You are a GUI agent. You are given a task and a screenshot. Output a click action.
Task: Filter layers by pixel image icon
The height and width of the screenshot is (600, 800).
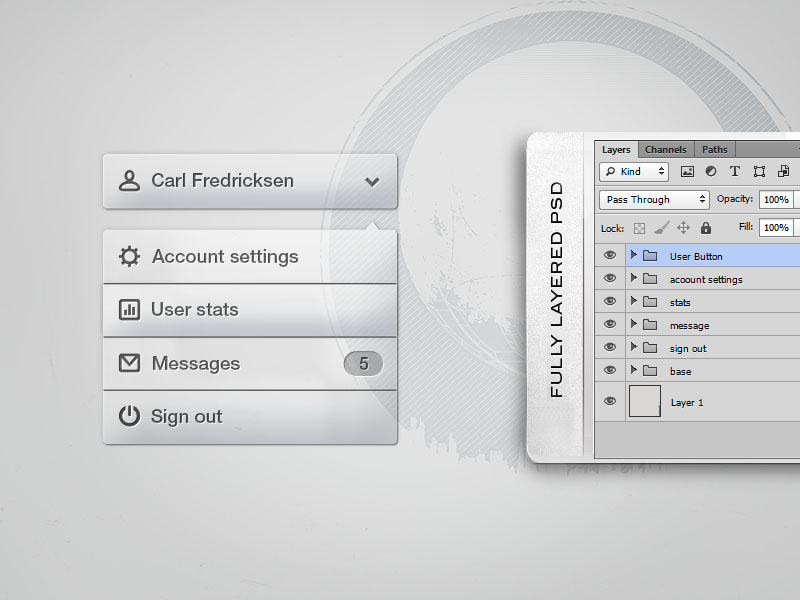click(687, 171)
